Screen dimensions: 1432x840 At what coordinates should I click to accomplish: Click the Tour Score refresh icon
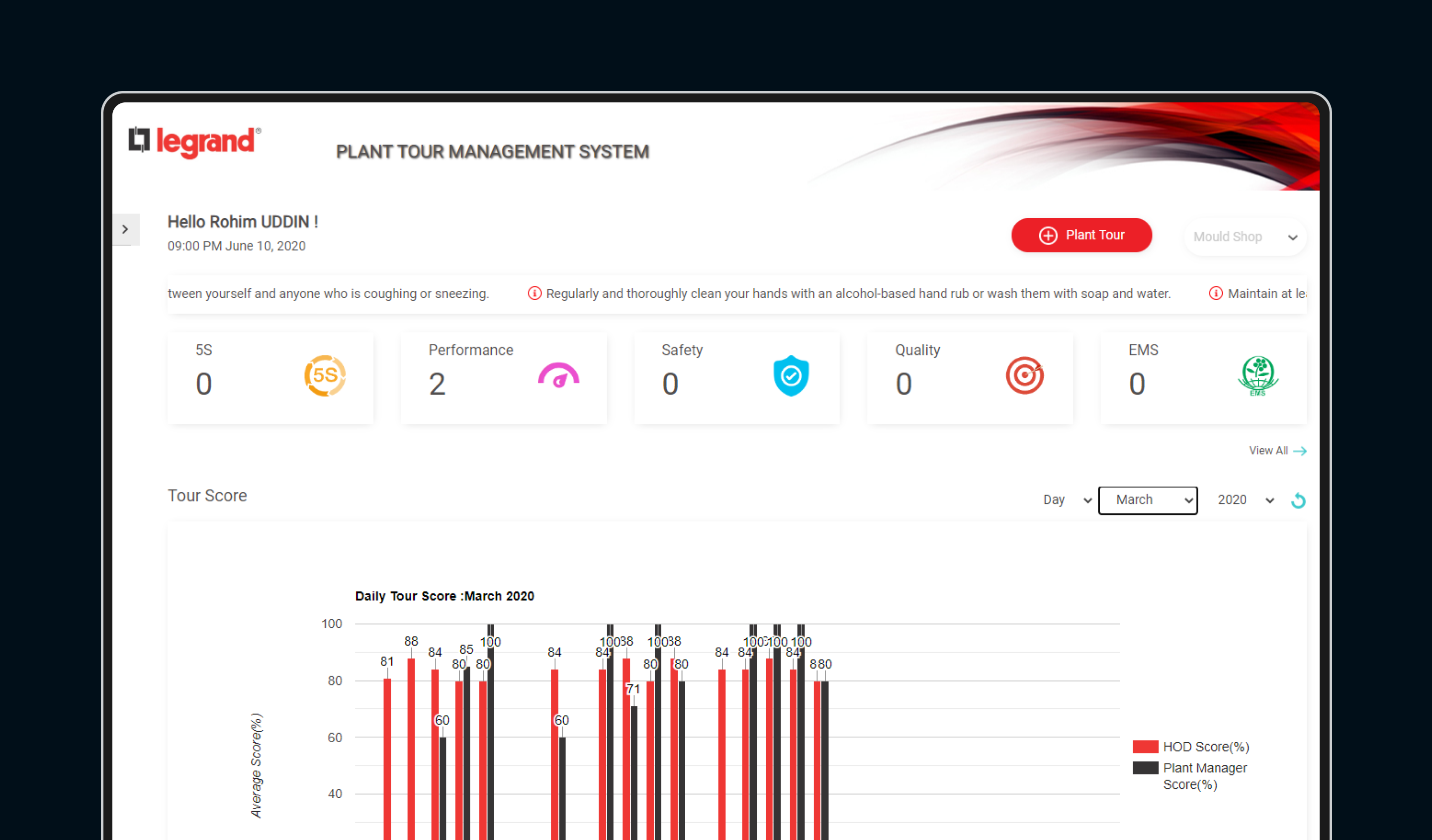[1298, 501]
